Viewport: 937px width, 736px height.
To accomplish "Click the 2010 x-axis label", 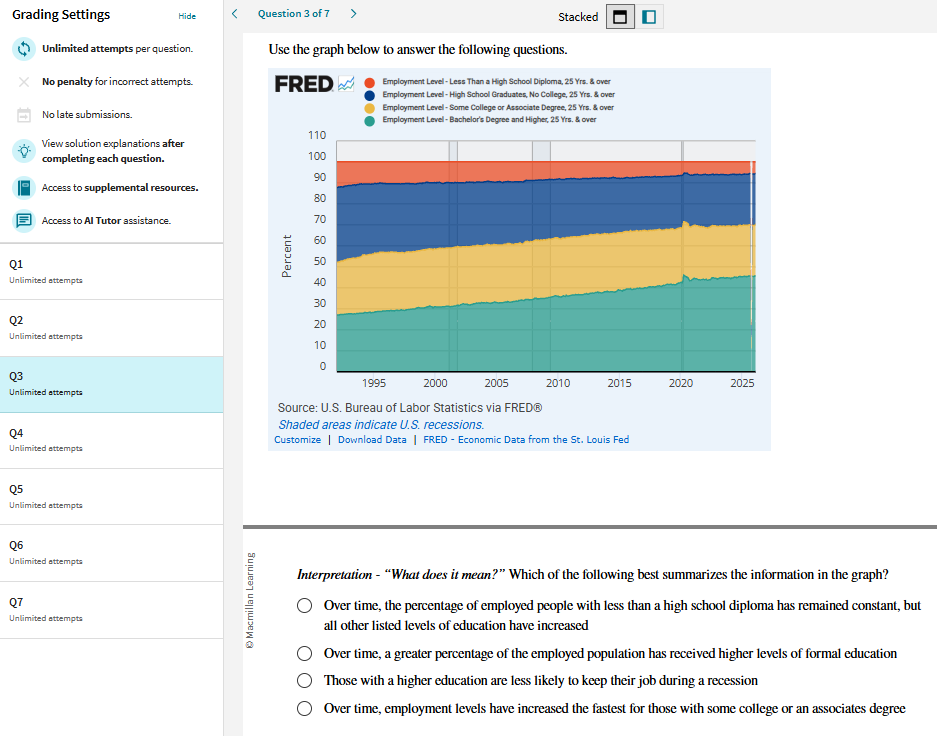I will click(558, 384).
